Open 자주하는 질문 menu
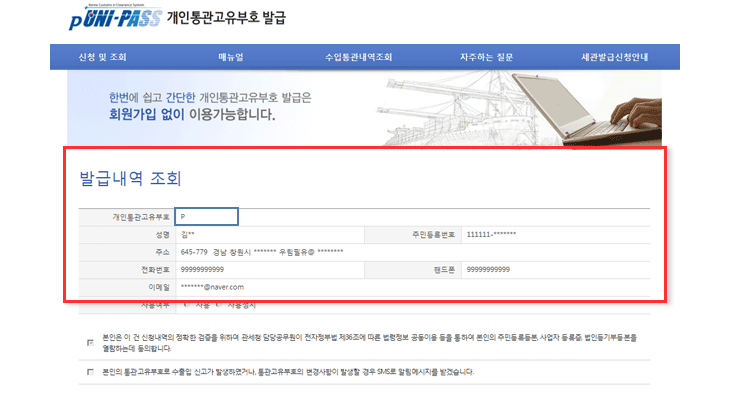Screen dimensions: 730x400 pyautogui.click(x=487, y=57)
